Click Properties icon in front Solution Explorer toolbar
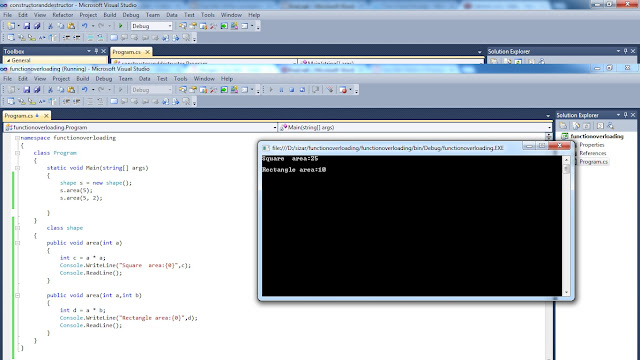The width and height of the screenshot is (640, 360). pos(564,126)
